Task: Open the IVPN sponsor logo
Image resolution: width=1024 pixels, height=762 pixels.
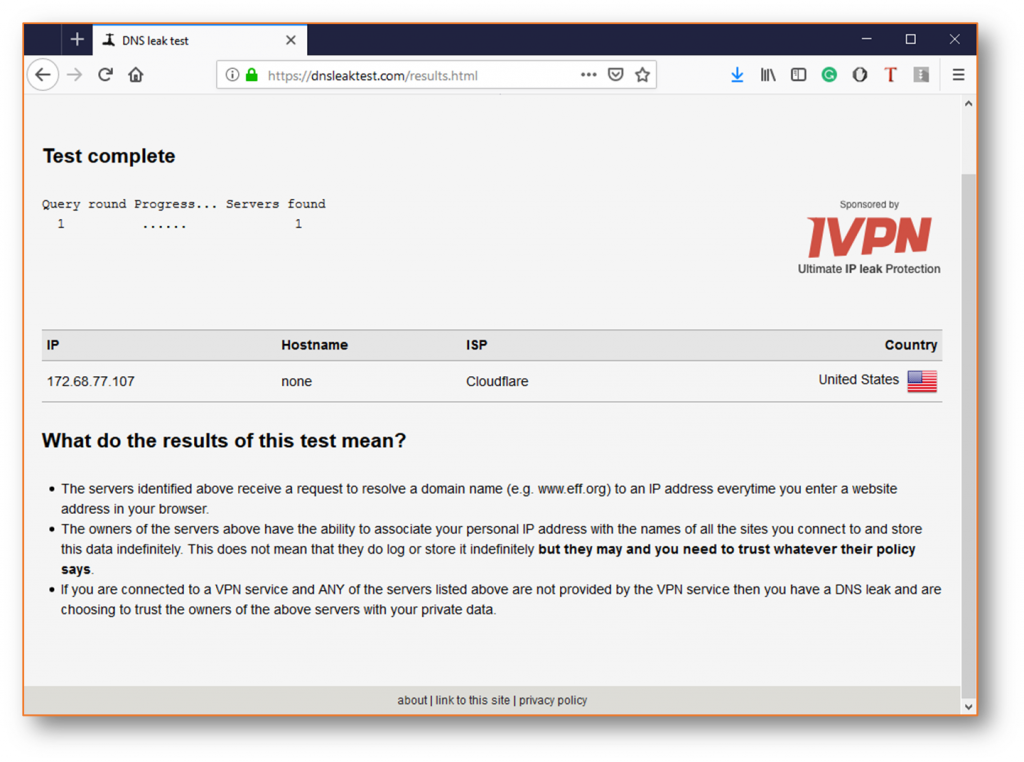Action: pos(869,236)
